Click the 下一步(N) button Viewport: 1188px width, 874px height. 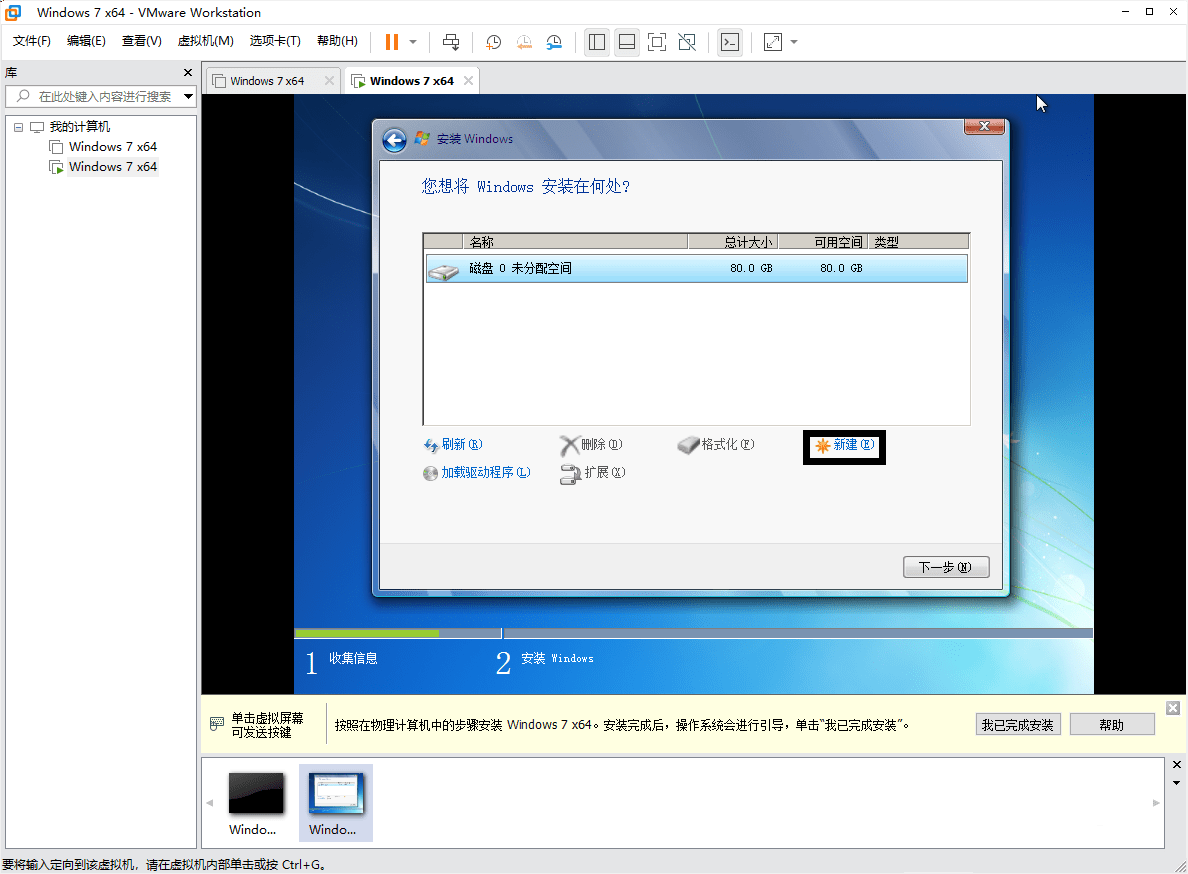[946, 567]
